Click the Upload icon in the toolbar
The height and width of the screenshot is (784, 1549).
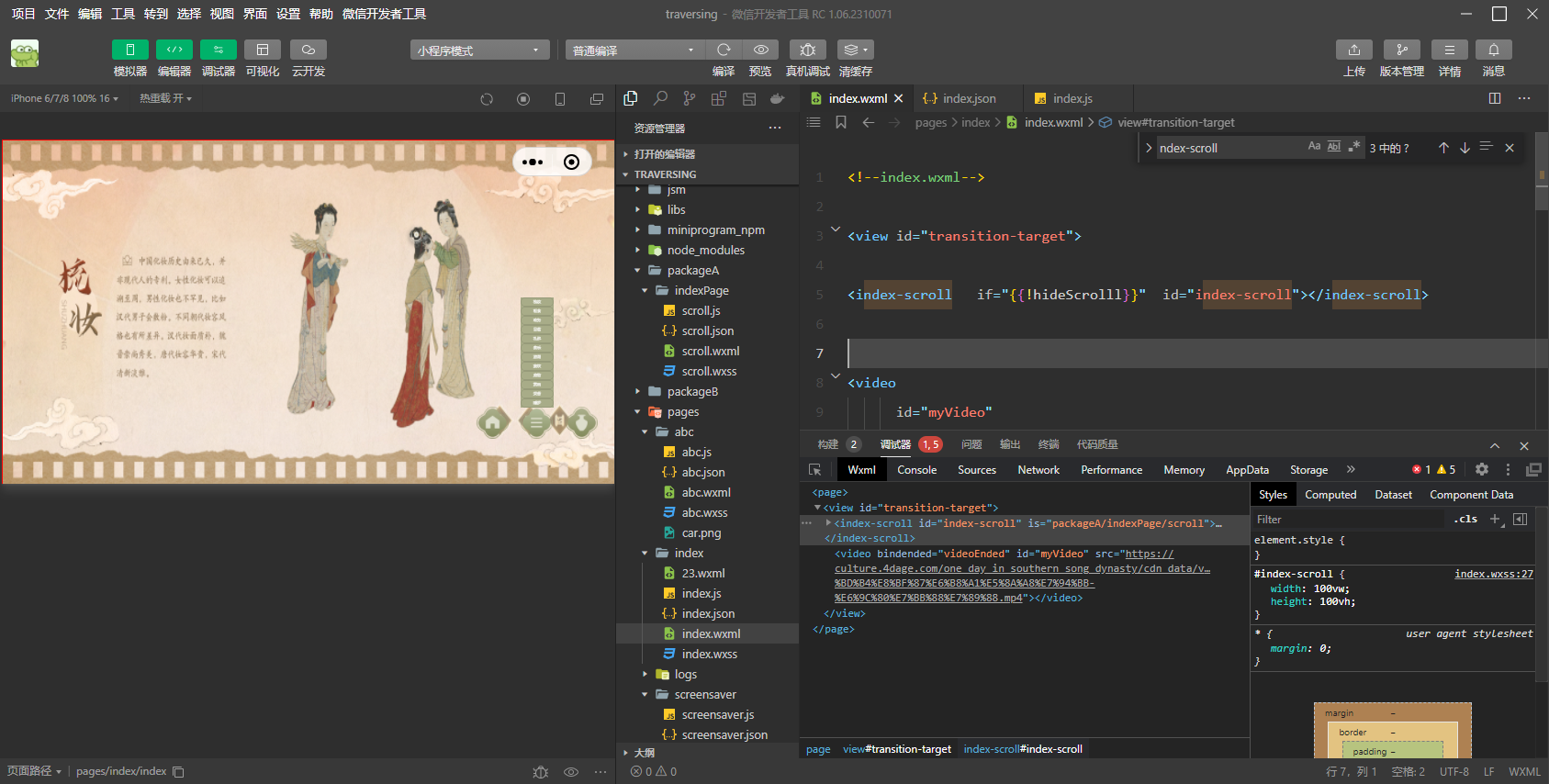coord(1353,50)
